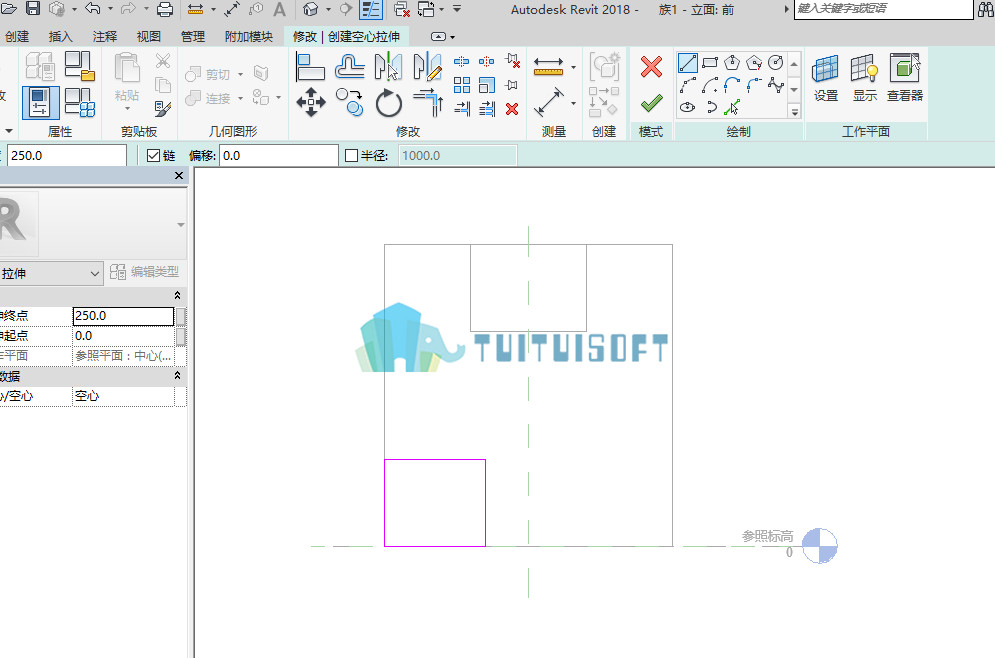Click the Save icon in the quick access toolbar

33,8
